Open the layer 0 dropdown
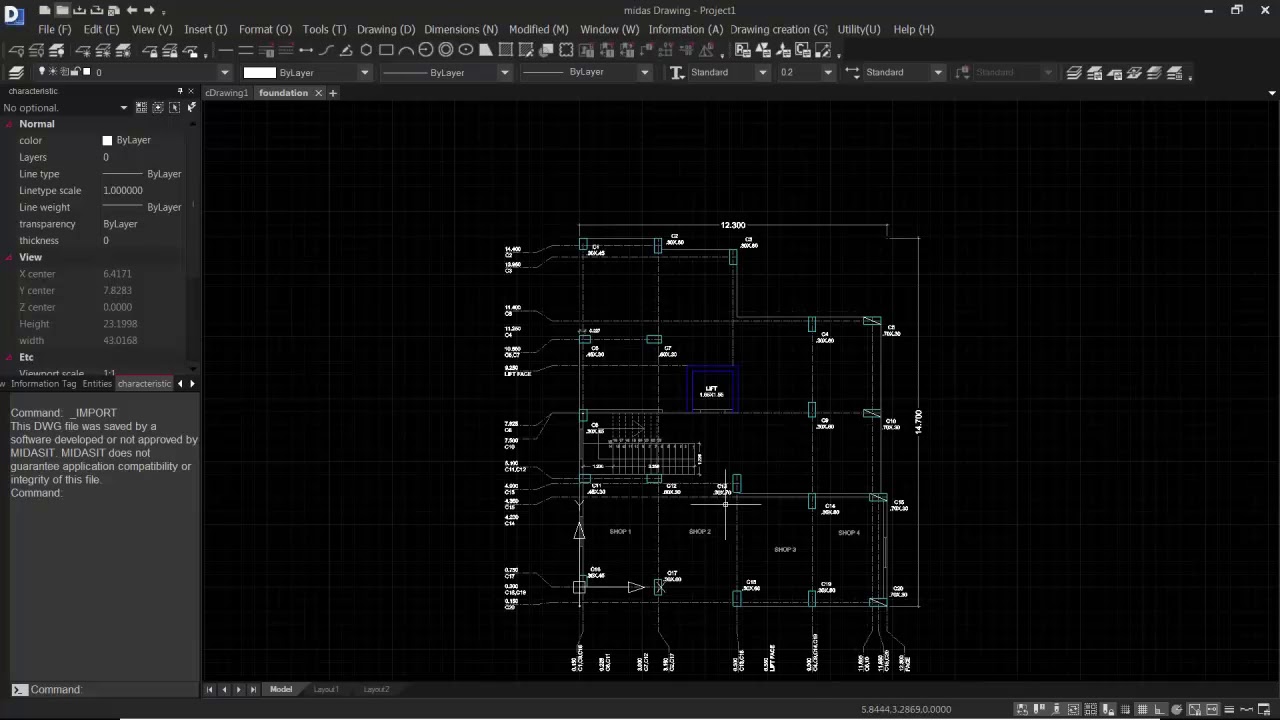The width and height of the screenshot is (1280, 720). [x=224, y=72]
